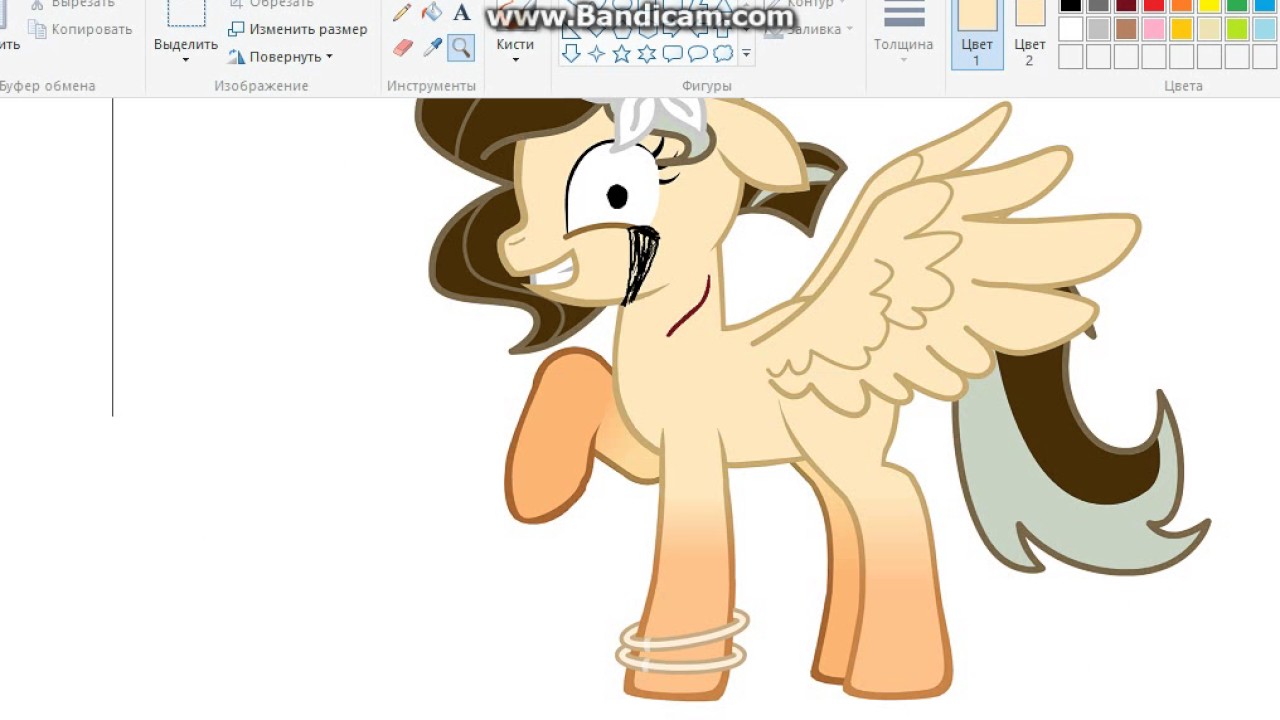The image size is (1280, 720).
Task: Pick the lime green color swatch
Action: (1238, 29)
